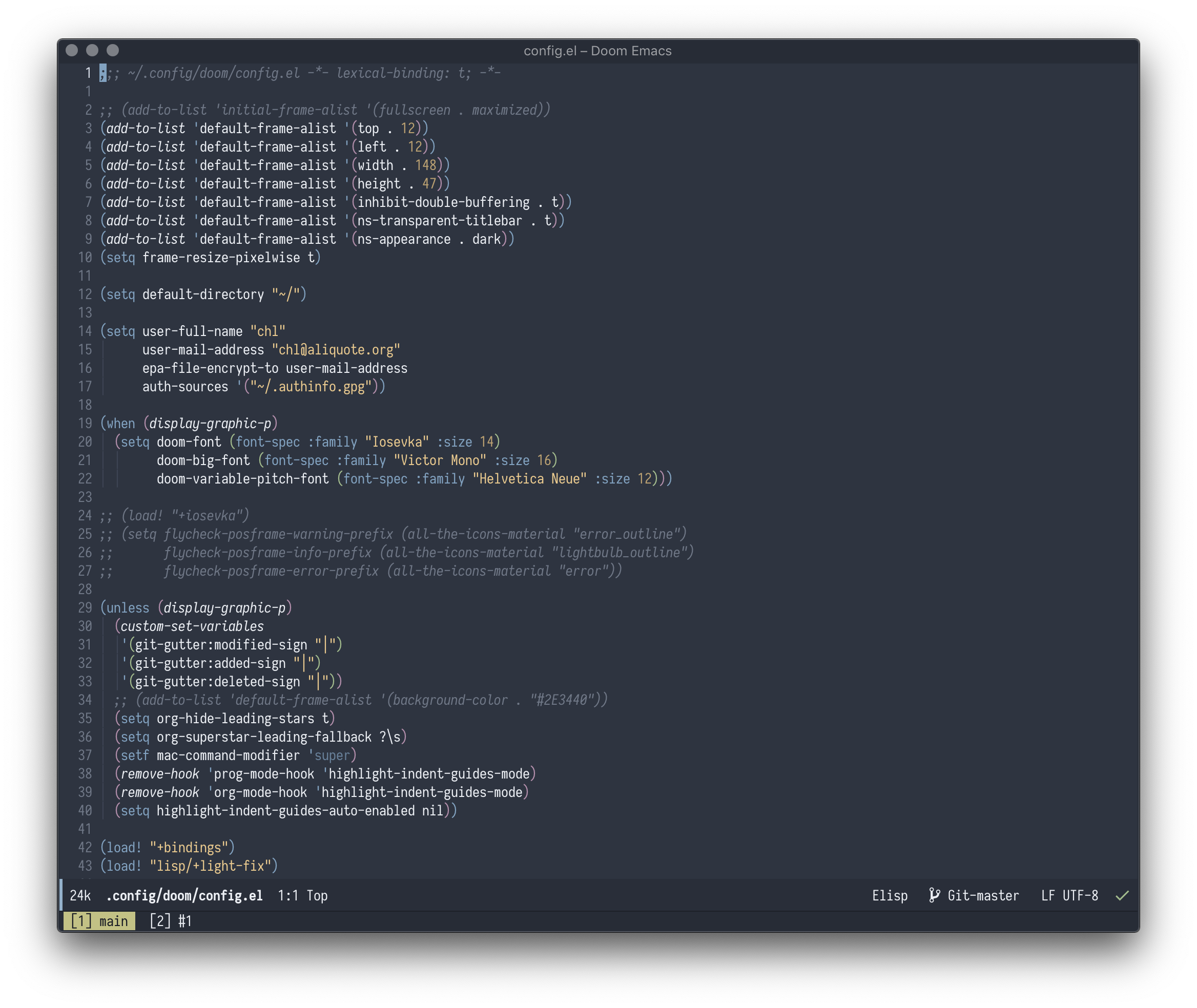
Task: Open the Elisp major mode menu
Action: click(890, 895)
